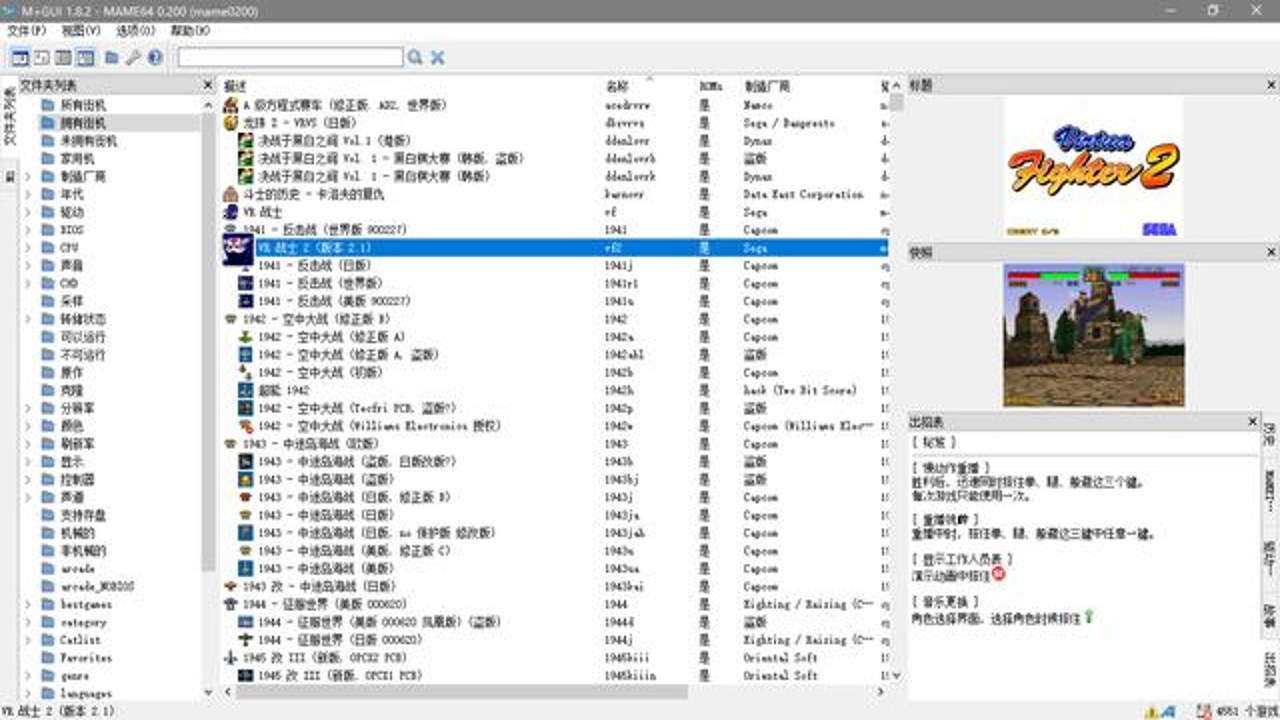Screen dimensions: 1280x720
Task: Click the 超能 1942 game icon
Action: [245, 390]
